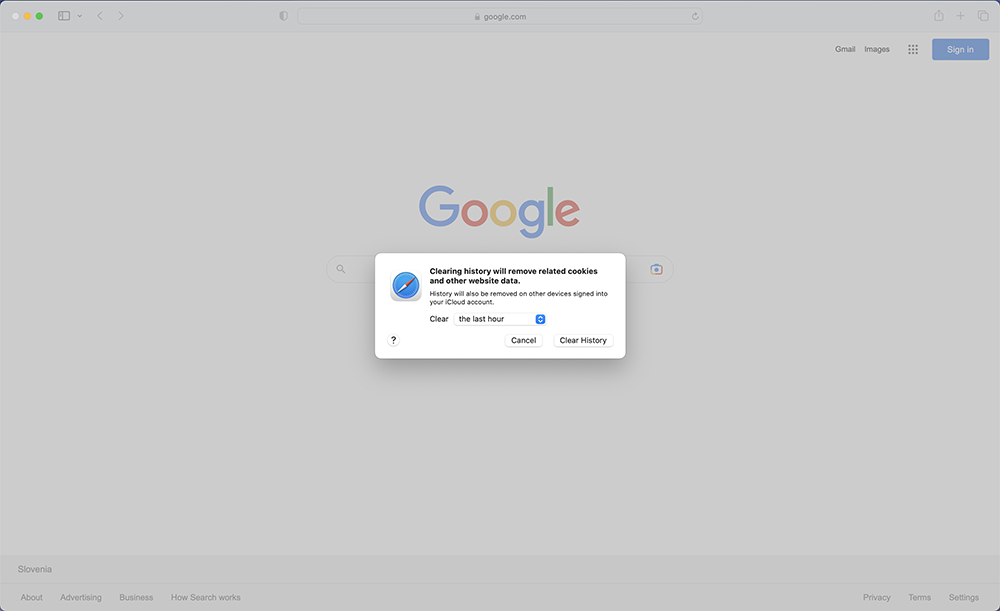Click the google.com address bar
This screenshot has height=611, width=1000.
[500, 17]
